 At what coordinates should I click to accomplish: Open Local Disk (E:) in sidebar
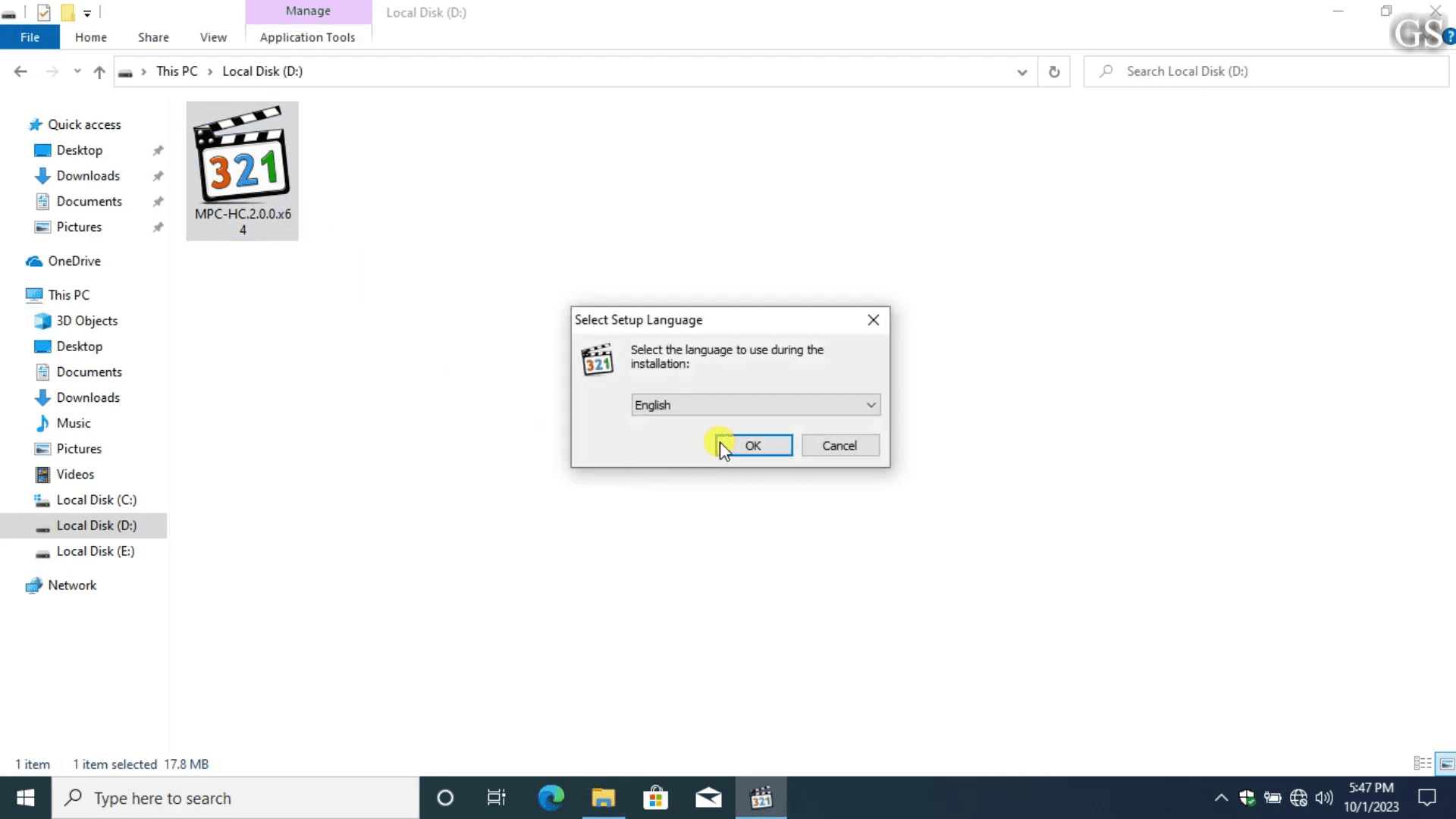tap(95, 551)
